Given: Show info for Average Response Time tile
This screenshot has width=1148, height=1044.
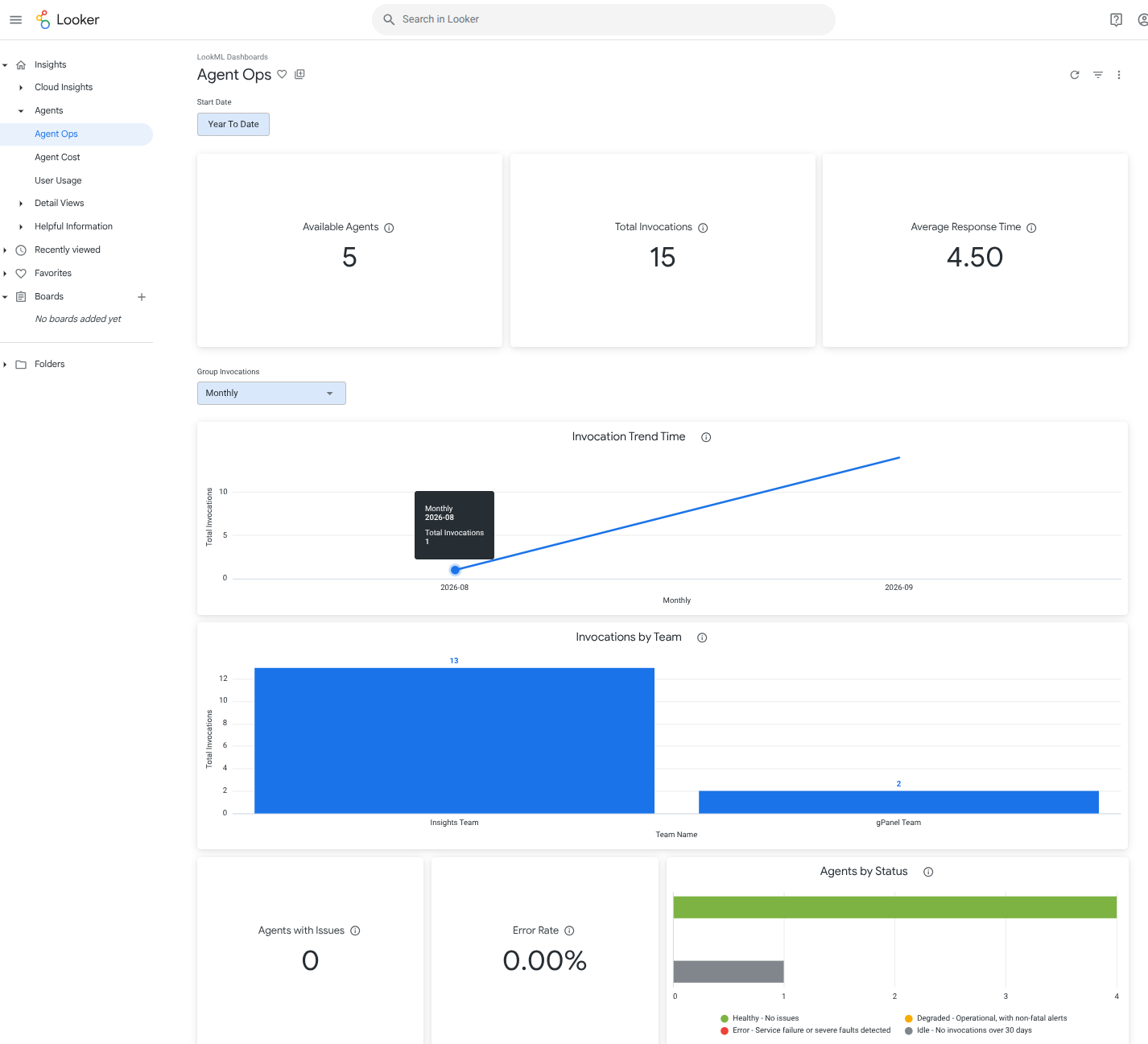Looking at the screenshot, I should click(x=1031, y=228).
